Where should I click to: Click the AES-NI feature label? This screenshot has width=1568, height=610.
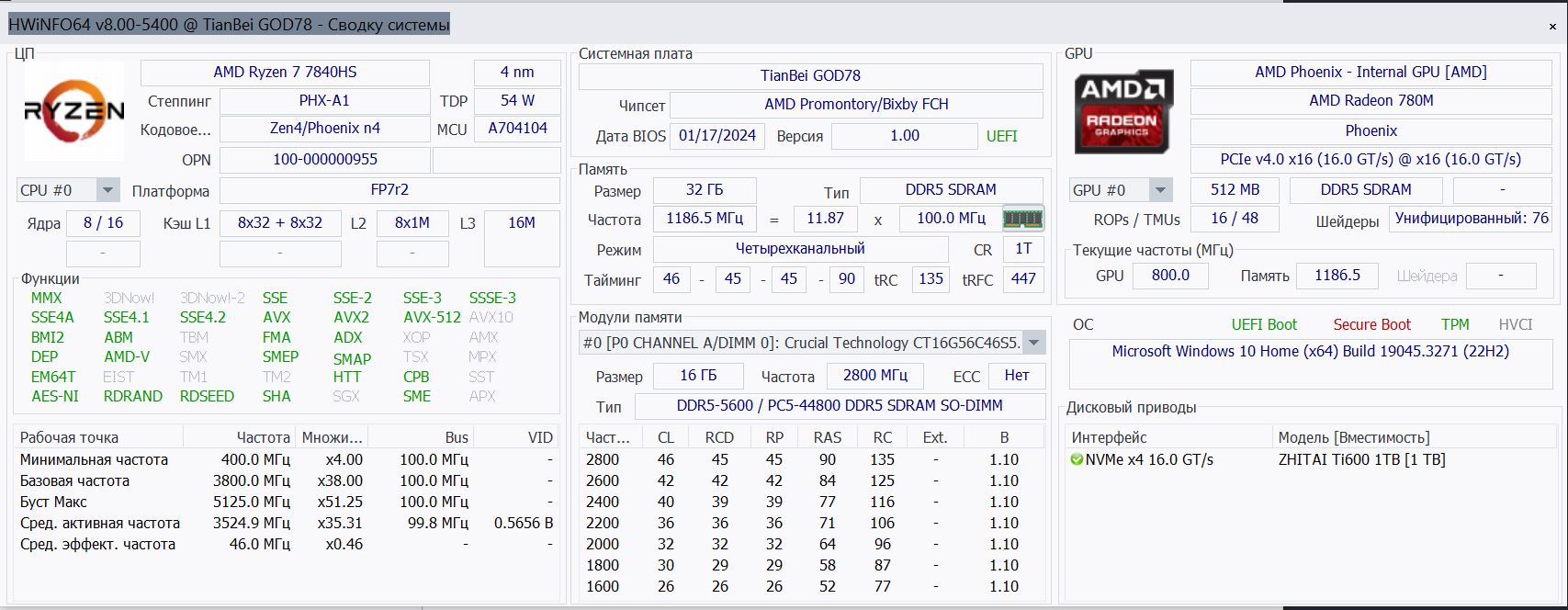tap(55, 397)
